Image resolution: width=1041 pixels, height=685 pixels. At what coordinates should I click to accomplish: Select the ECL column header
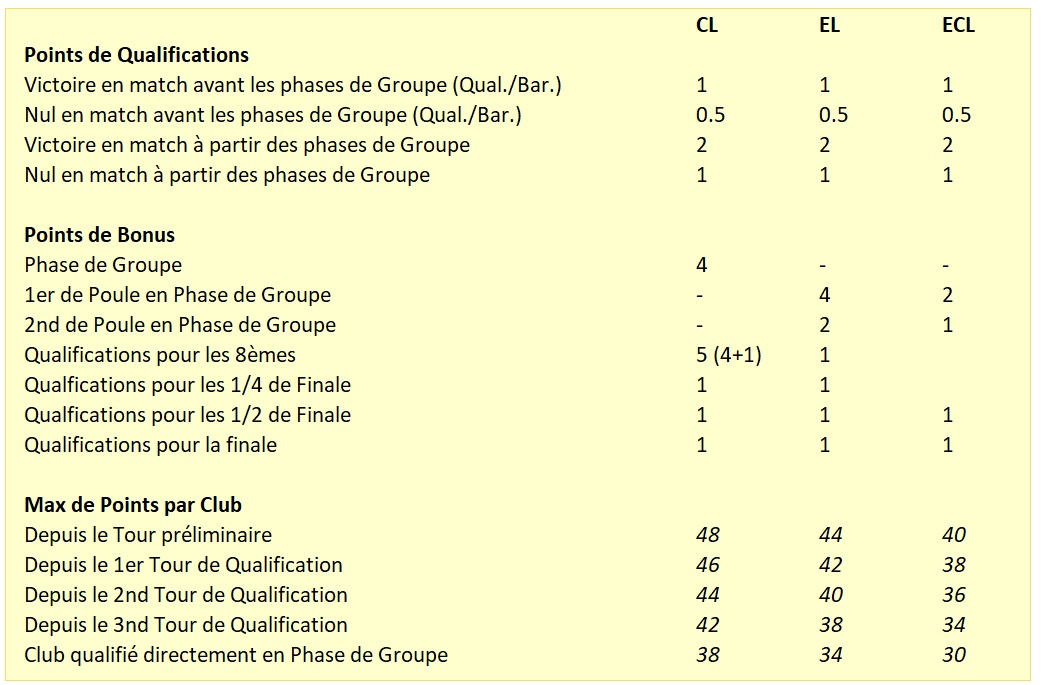[x=957, y=25]
